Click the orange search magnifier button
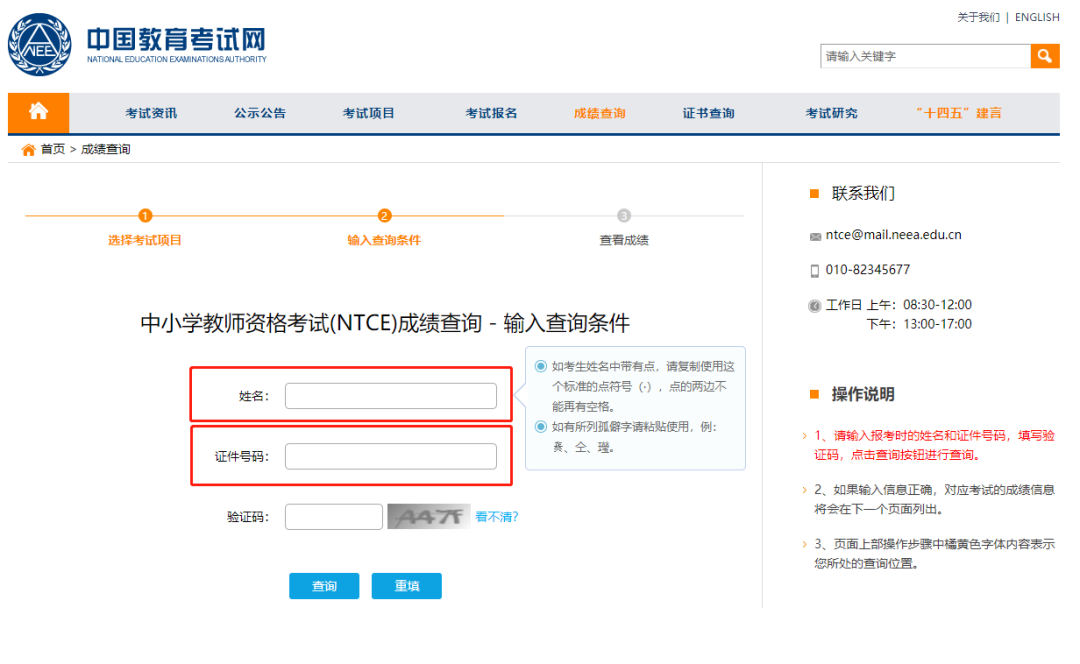This screenshot has width=1080, height=664. coord(1045,56)
